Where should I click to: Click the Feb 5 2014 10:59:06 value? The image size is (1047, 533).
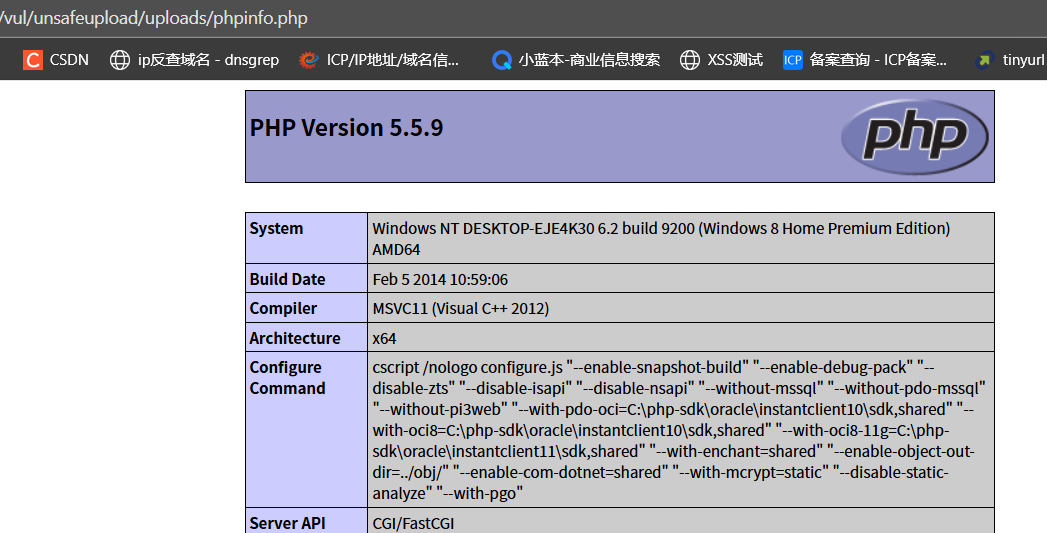click(x=440, y=279)
